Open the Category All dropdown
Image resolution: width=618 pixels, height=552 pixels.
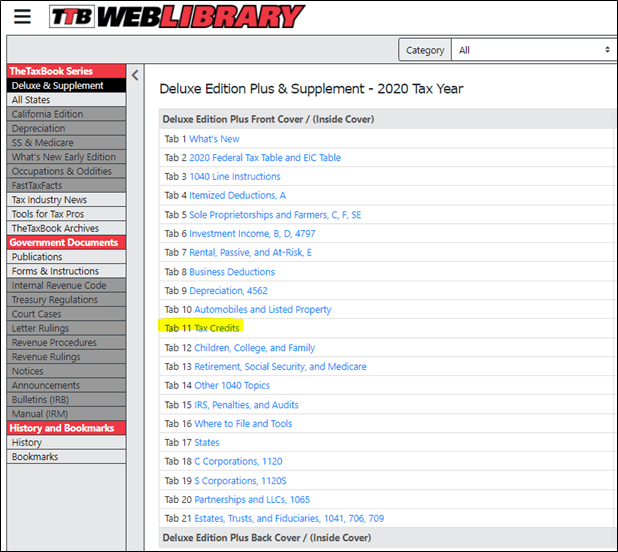coord(534,50)
